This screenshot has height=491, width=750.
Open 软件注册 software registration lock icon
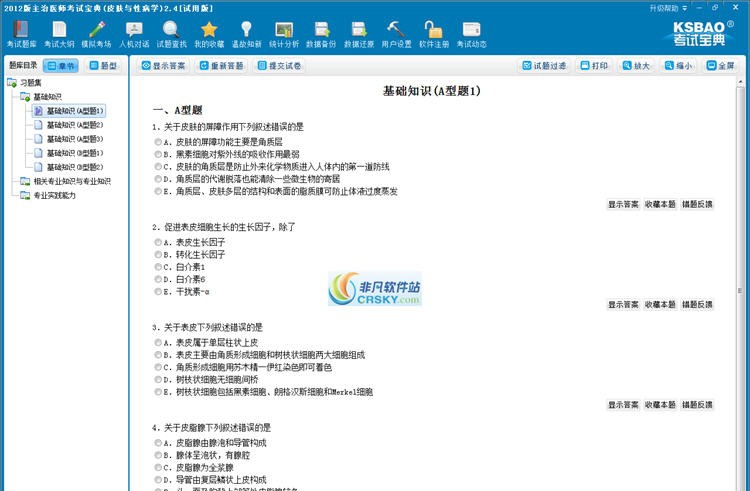[434, 34]
